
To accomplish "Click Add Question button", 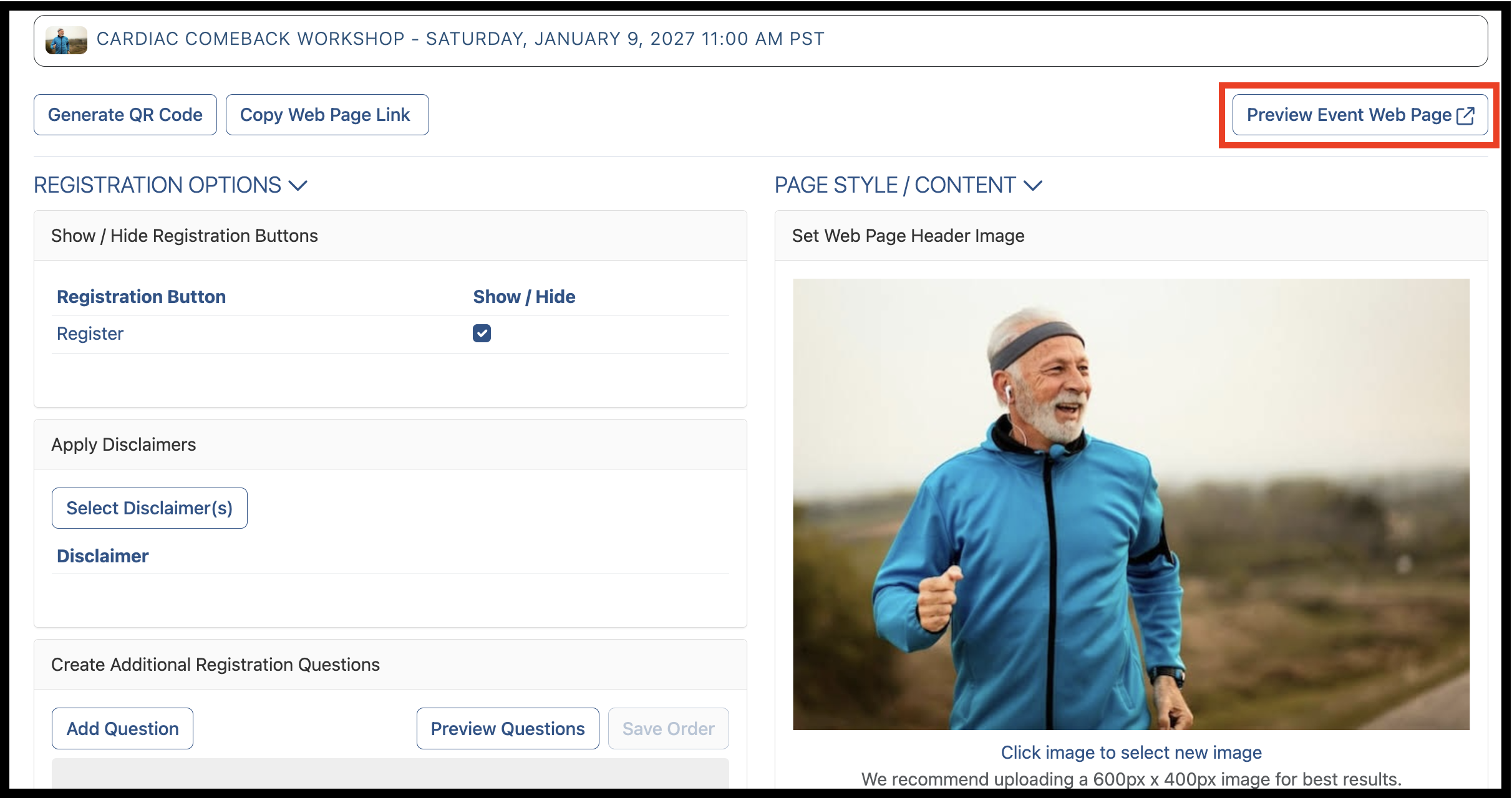I will tap(122, 728).
